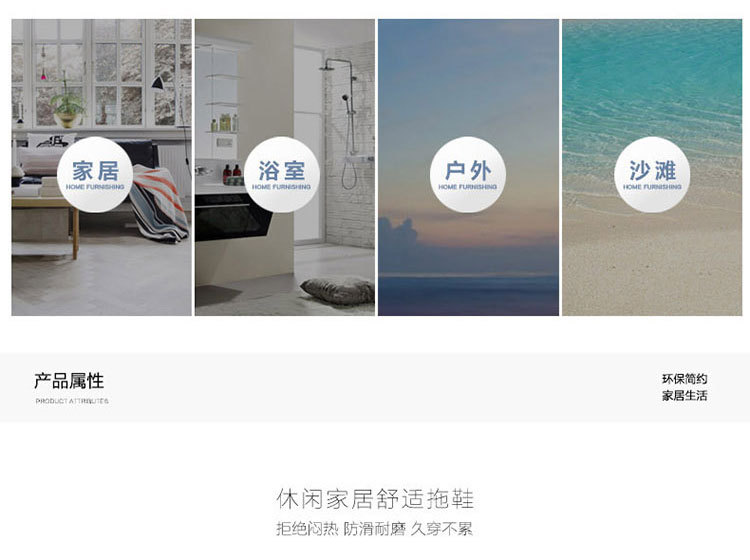Click the striped blanket in living room photo

click(159, 203)
